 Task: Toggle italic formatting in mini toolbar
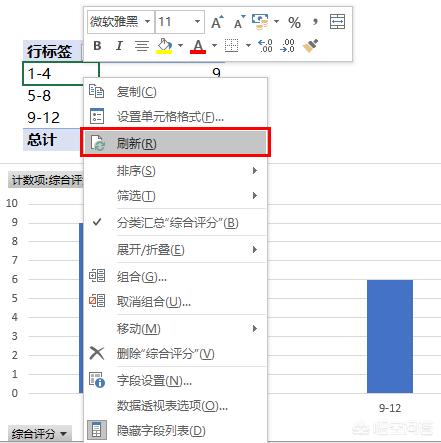[119, 46]
